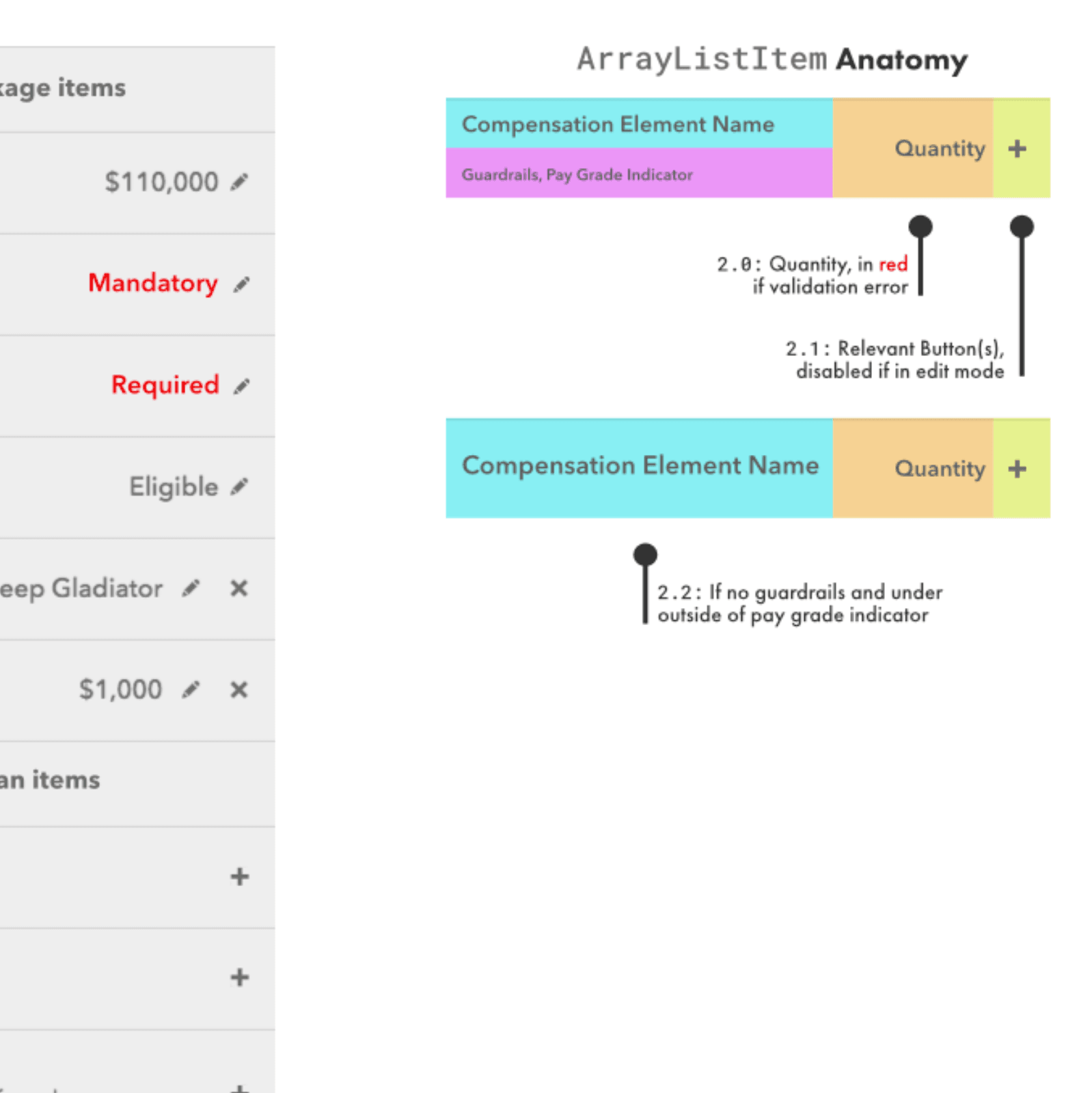Click the plus icon in the bottom Quantity row
This screenshot has width=1092, height=1093.
[x=1018, y=469]
